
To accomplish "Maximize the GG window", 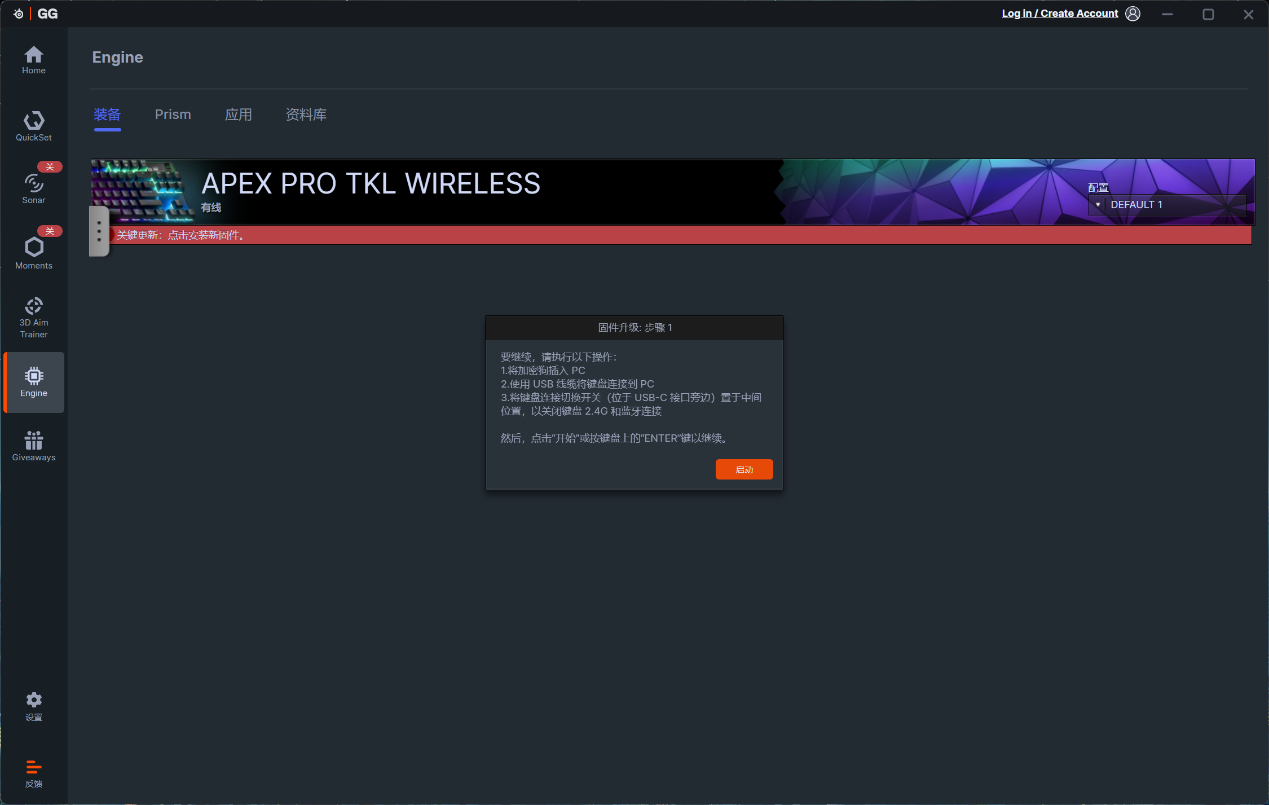I will [1208, 14].
